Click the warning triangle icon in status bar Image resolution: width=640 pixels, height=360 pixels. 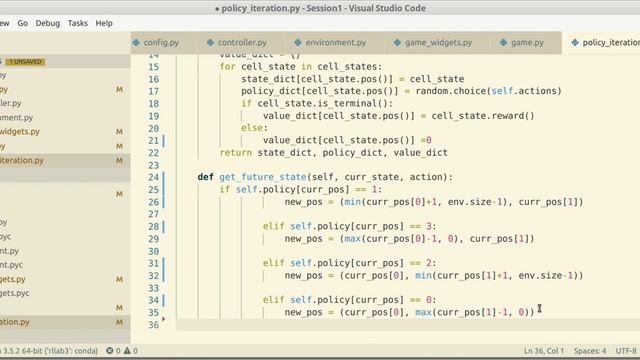click(127, 351)
